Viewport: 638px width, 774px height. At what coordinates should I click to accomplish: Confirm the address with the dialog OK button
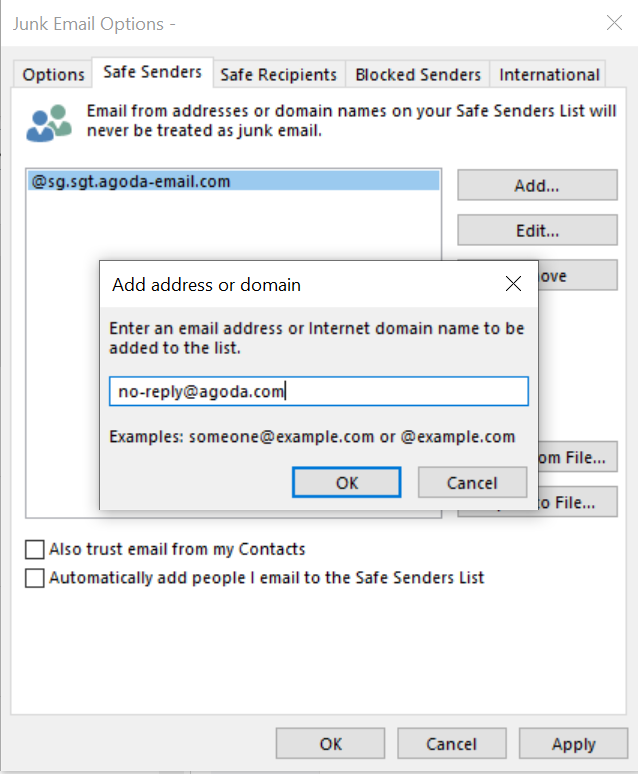coord(347,482)
